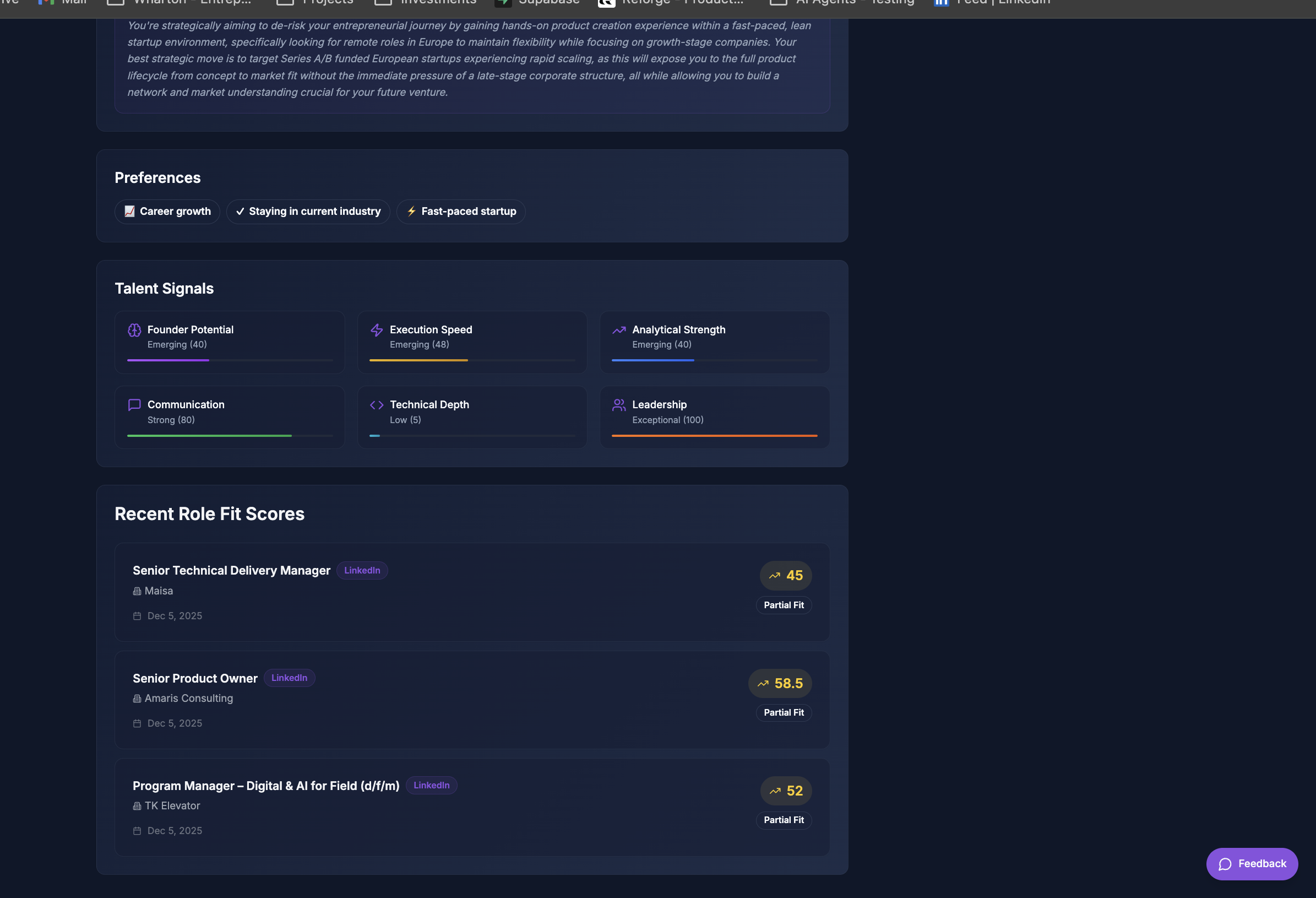Click the Execution Speed lightning icon
This screenshot has width=1316, height=898.
(377, 330)
